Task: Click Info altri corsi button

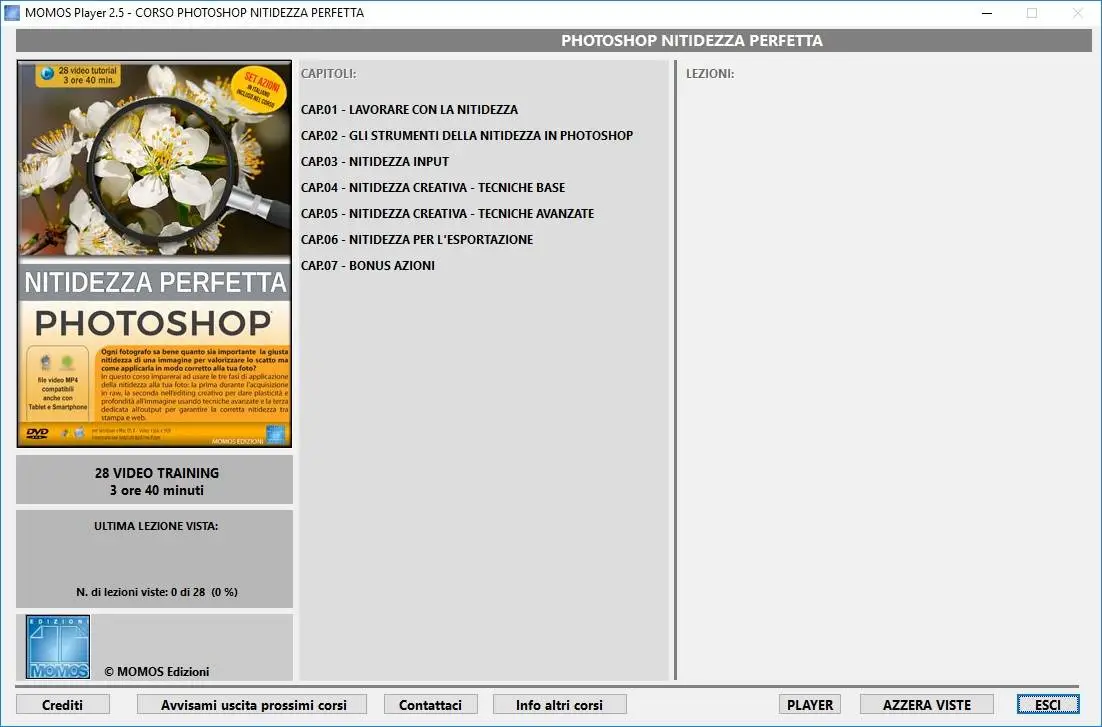Action: tap(559, 705)
